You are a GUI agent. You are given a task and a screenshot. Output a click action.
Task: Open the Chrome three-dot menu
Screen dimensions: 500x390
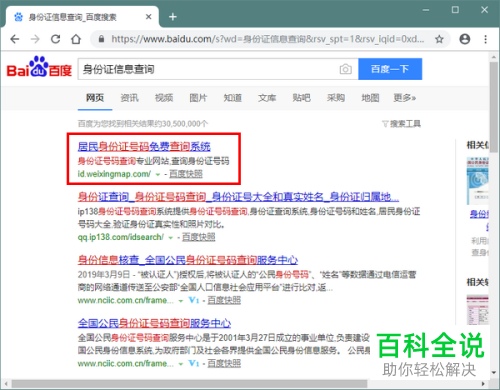click(x=485, y=39)
